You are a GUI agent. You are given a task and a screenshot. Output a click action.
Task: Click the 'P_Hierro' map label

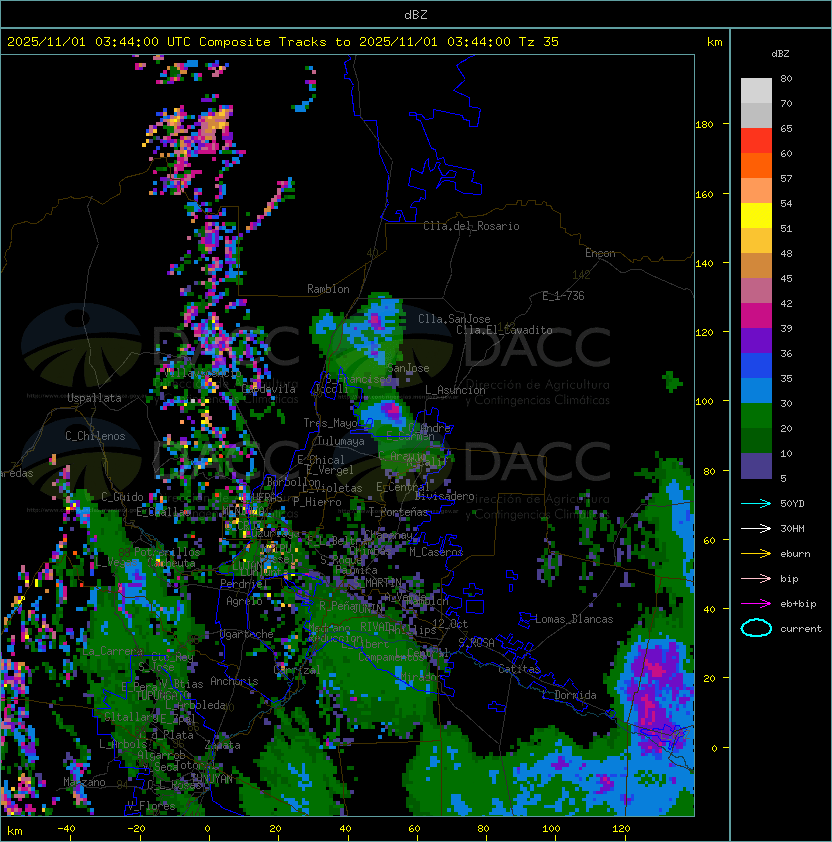(317, 502)
